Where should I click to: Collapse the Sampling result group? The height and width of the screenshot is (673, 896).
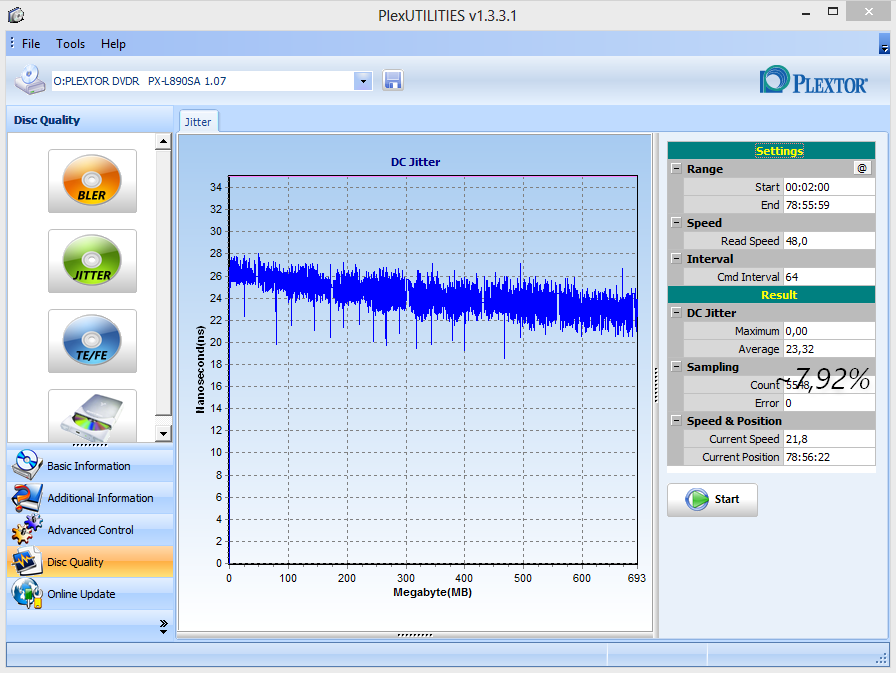pos(677,366)
